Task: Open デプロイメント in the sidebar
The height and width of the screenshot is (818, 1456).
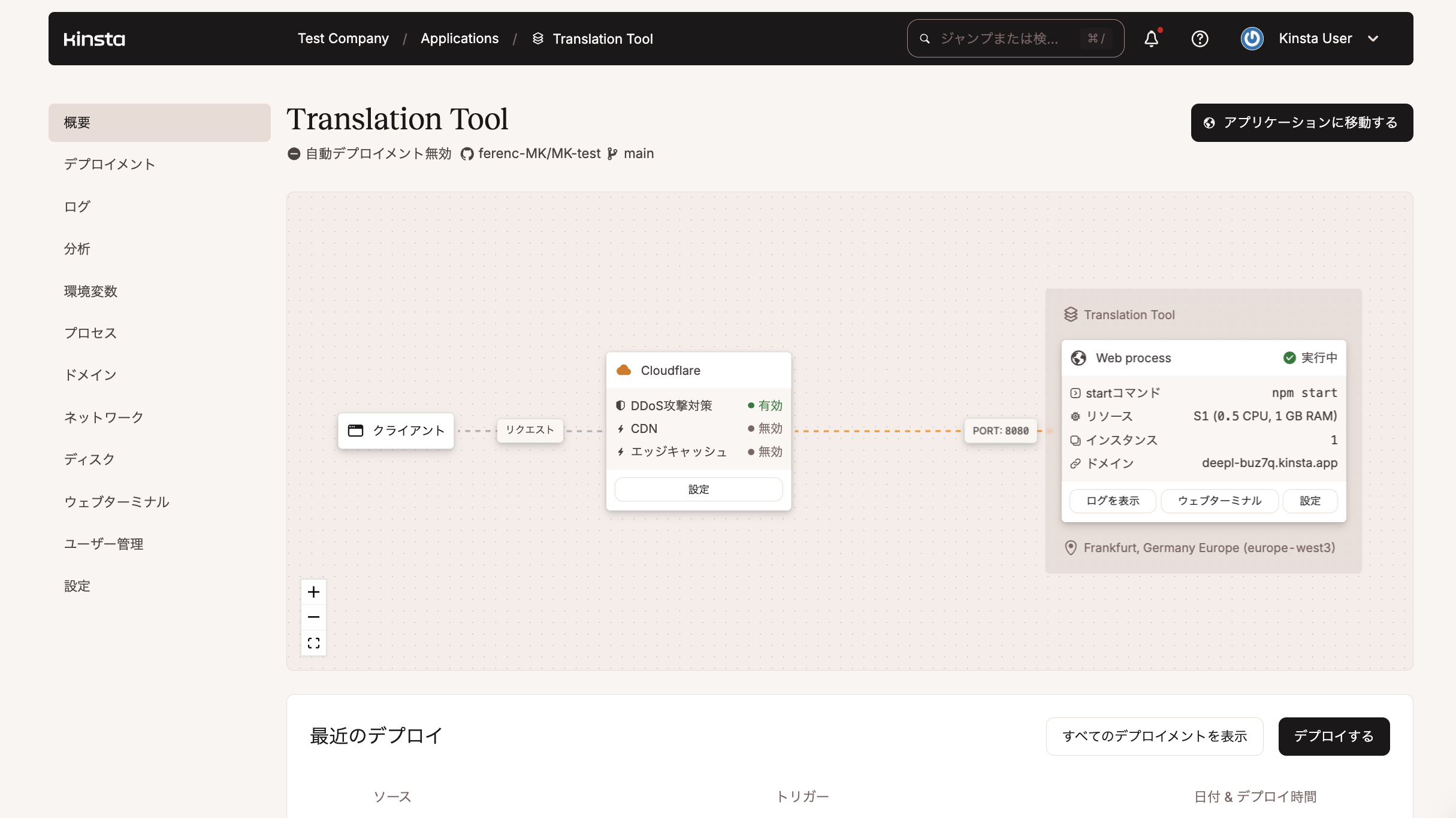Action: tap(109, 163)
